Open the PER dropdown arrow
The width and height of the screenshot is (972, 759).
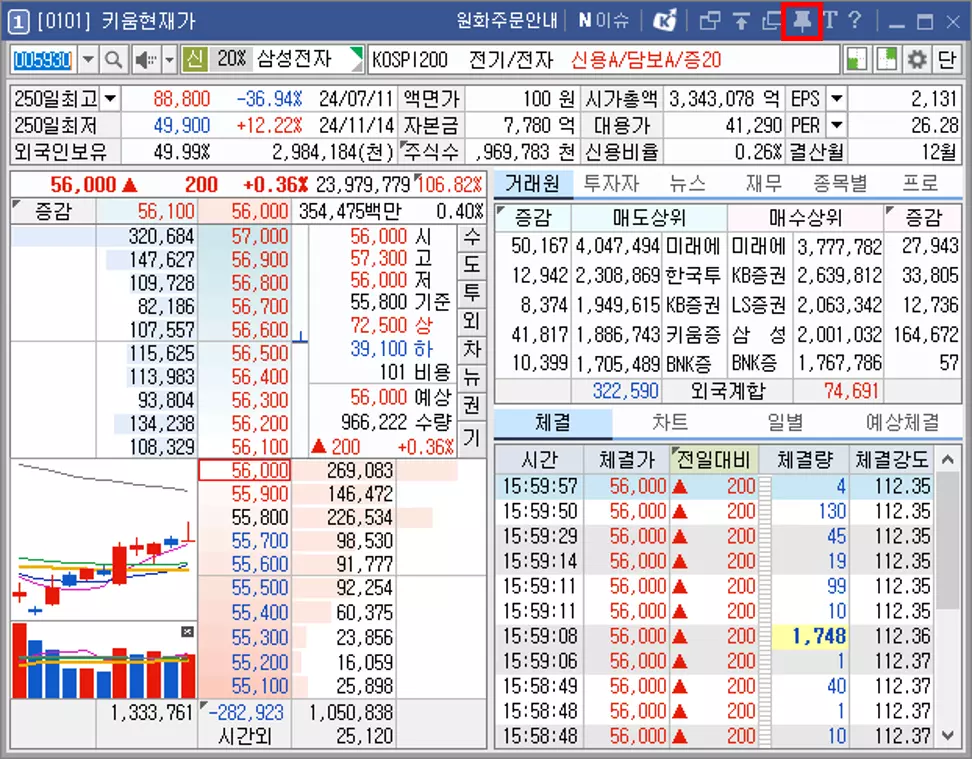click(837, 125)
